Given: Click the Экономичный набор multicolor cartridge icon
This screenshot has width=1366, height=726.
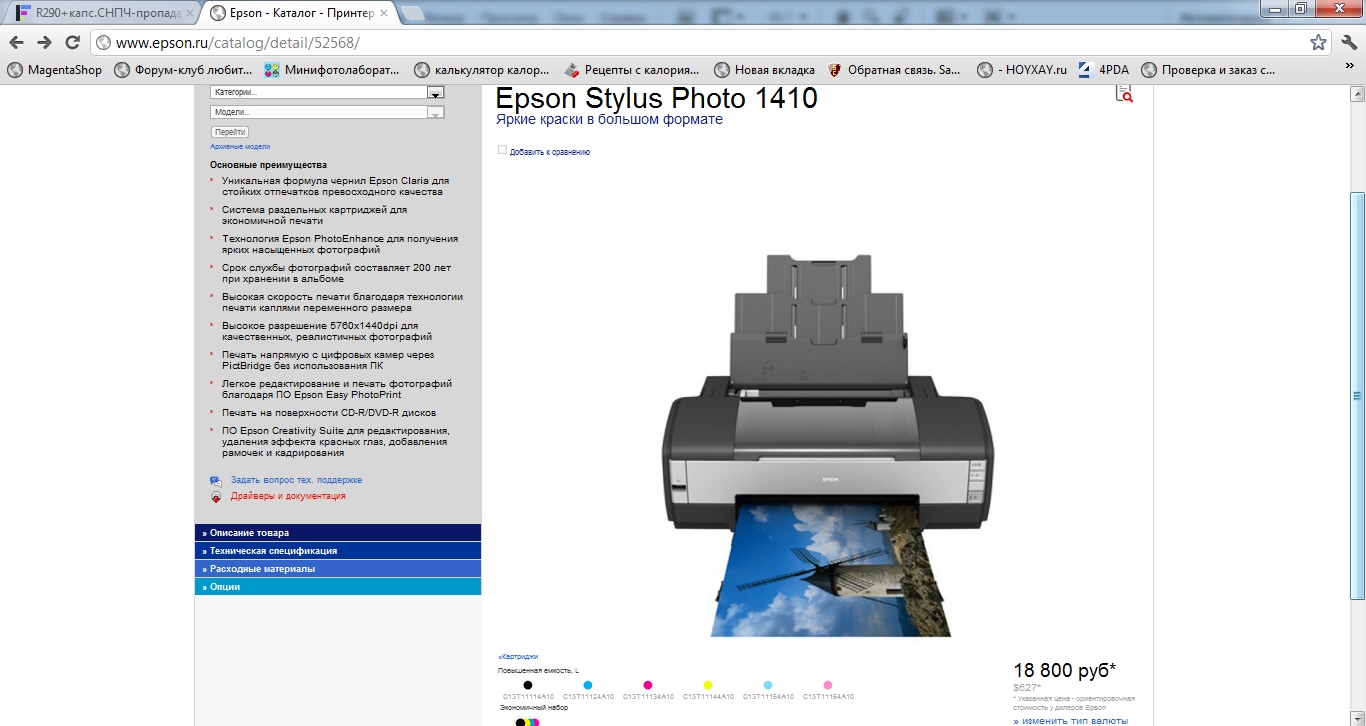Looking at the screenshot, I should (527, 721).
